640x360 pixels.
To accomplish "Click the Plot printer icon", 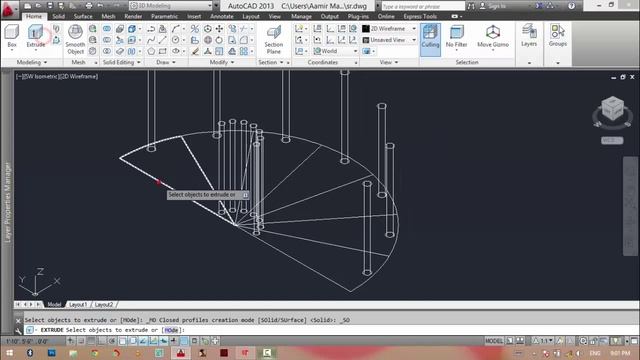I will click(89, 6).
